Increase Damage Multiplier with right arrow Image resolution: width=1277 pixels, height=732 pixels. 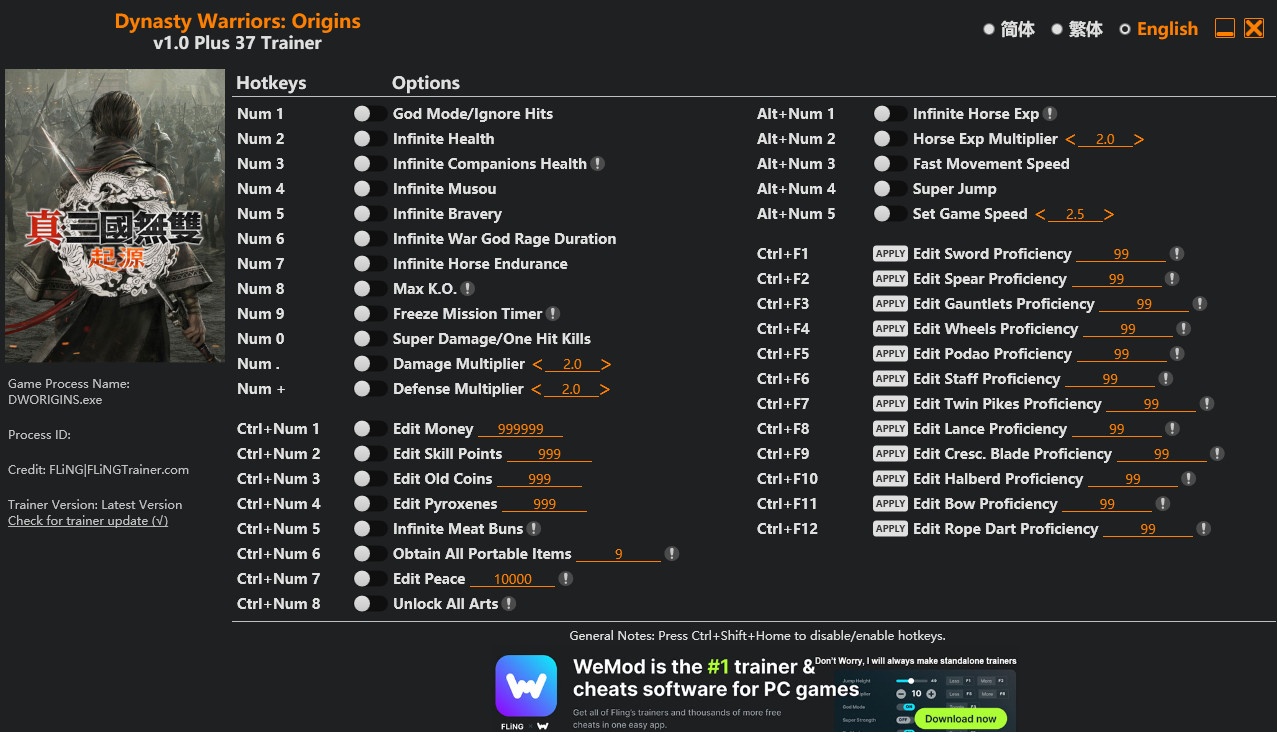click(x=606, y=364)
